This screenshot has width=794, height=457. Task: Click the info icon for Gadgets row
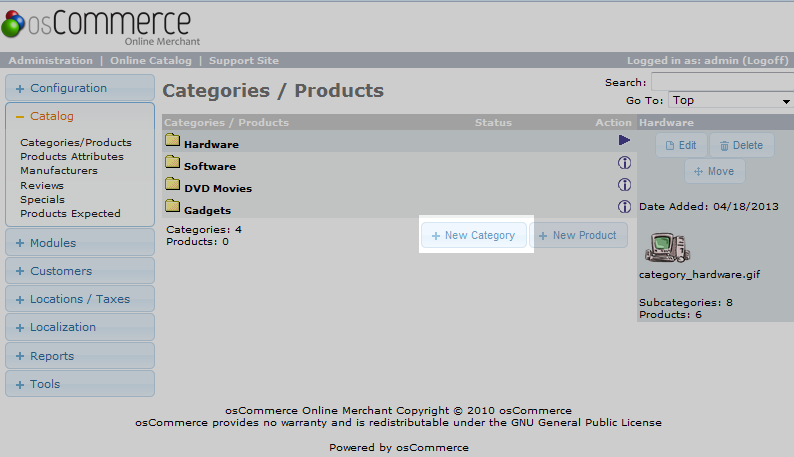pyautogui.click(x=624, y=207)
